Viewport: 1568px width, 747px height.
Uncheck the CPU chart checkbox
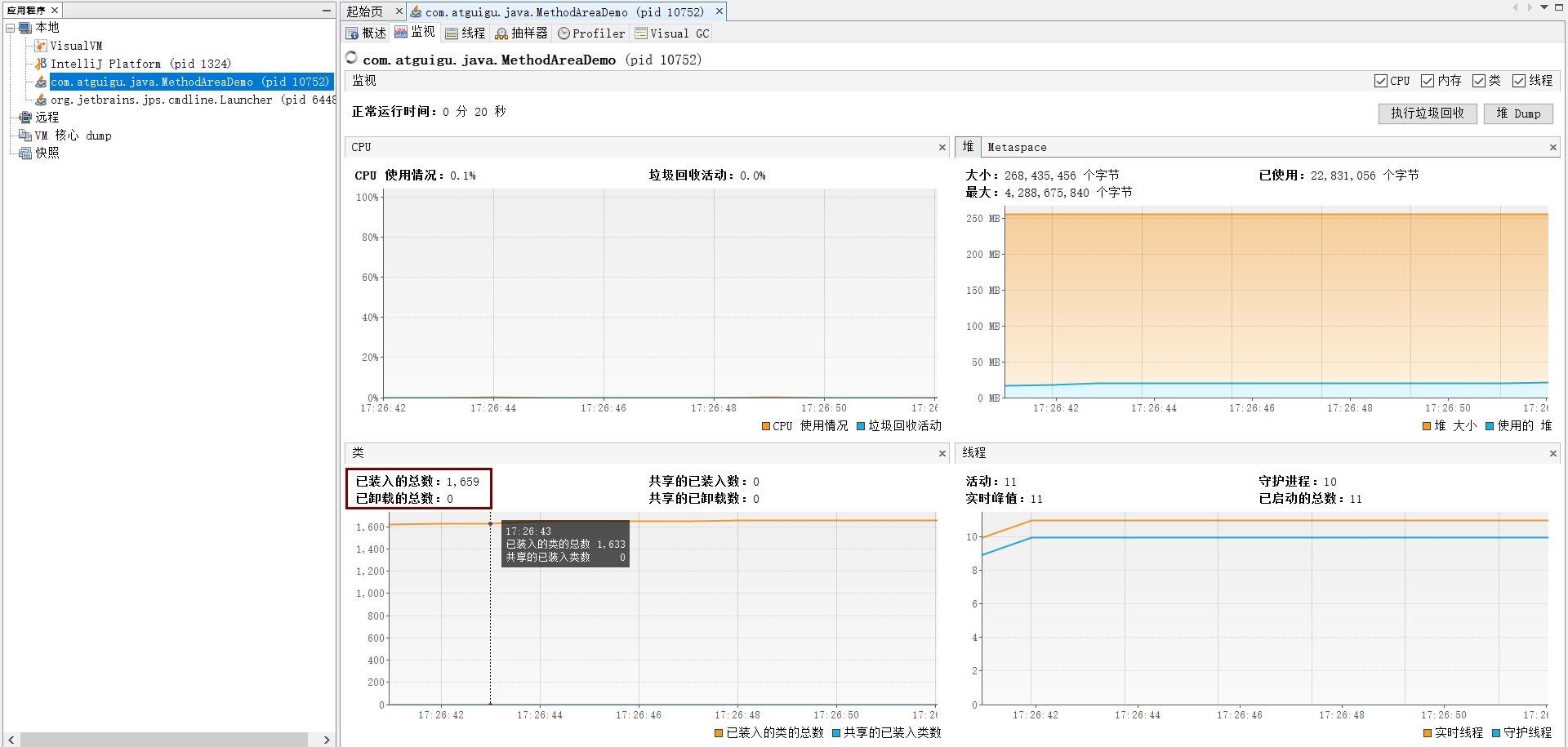coord(1381,81)
